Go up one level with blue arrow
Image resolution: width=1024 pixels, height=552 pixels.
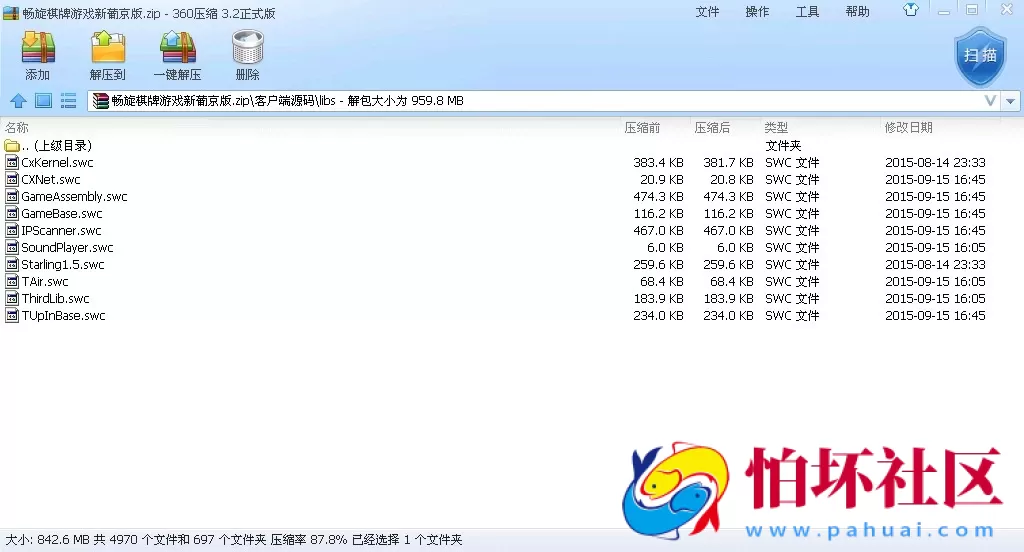pos(18,101)
